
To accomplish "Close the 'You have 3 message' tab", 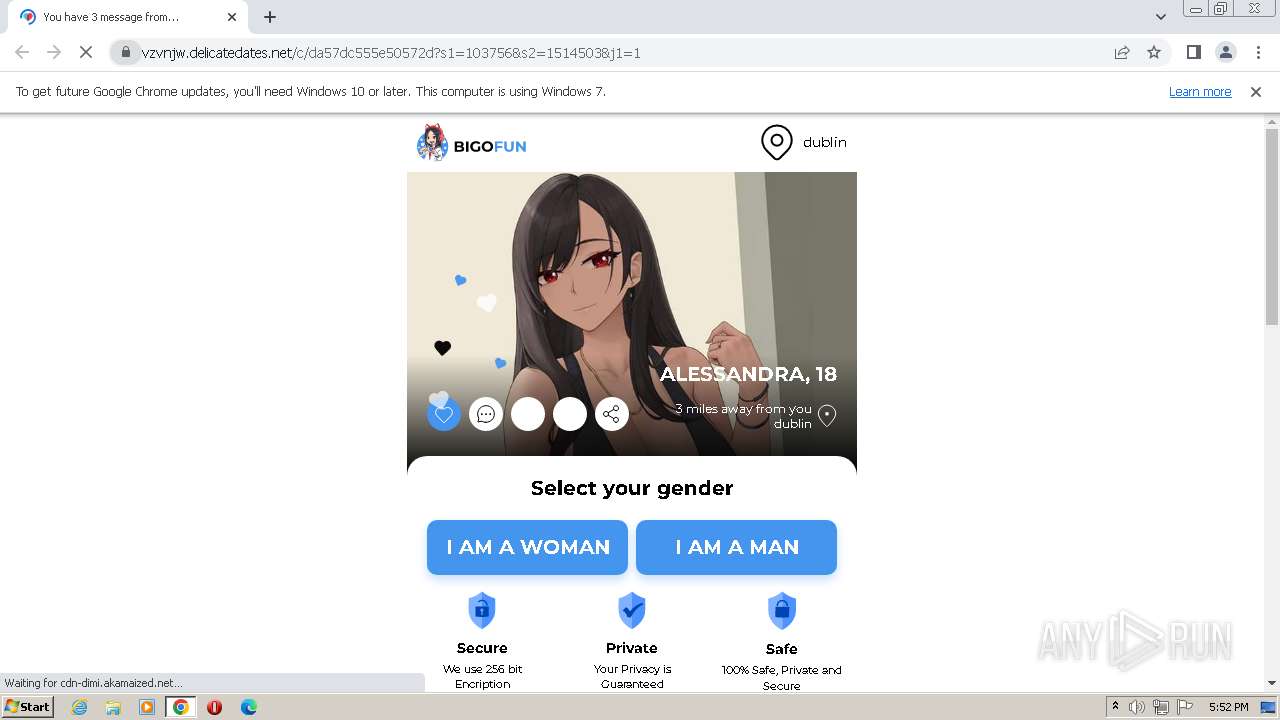I will 232,17.
